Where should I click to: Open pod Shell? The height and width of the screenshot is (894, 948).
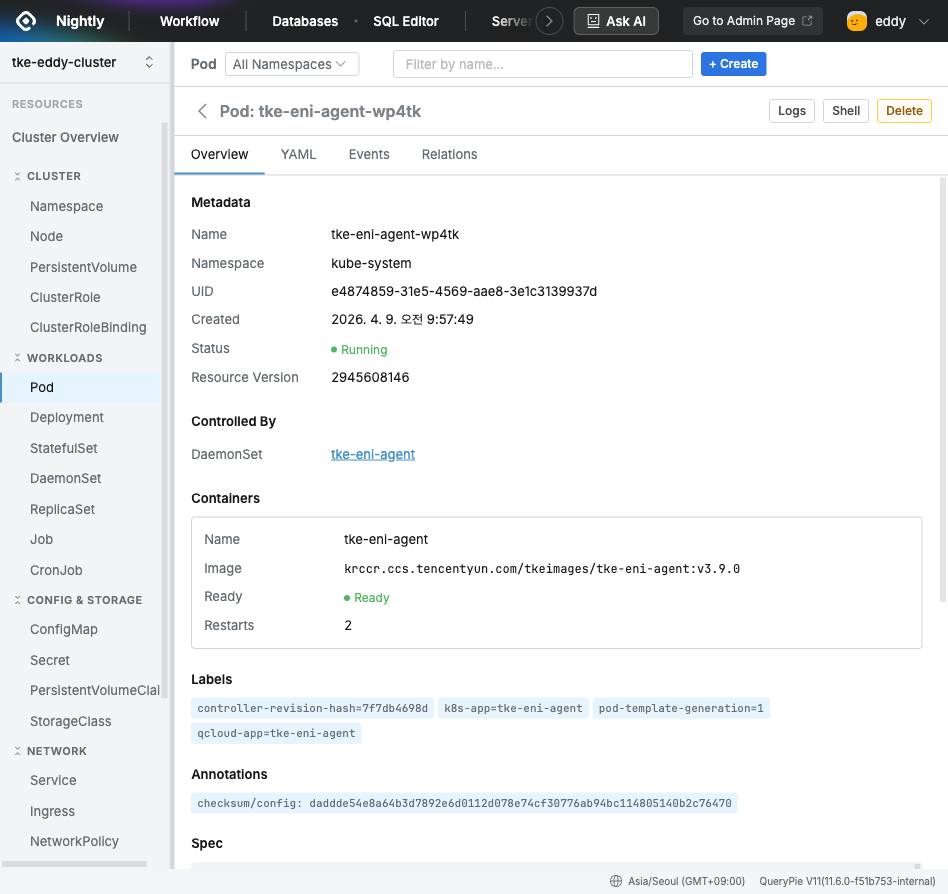tap(845, 111)
